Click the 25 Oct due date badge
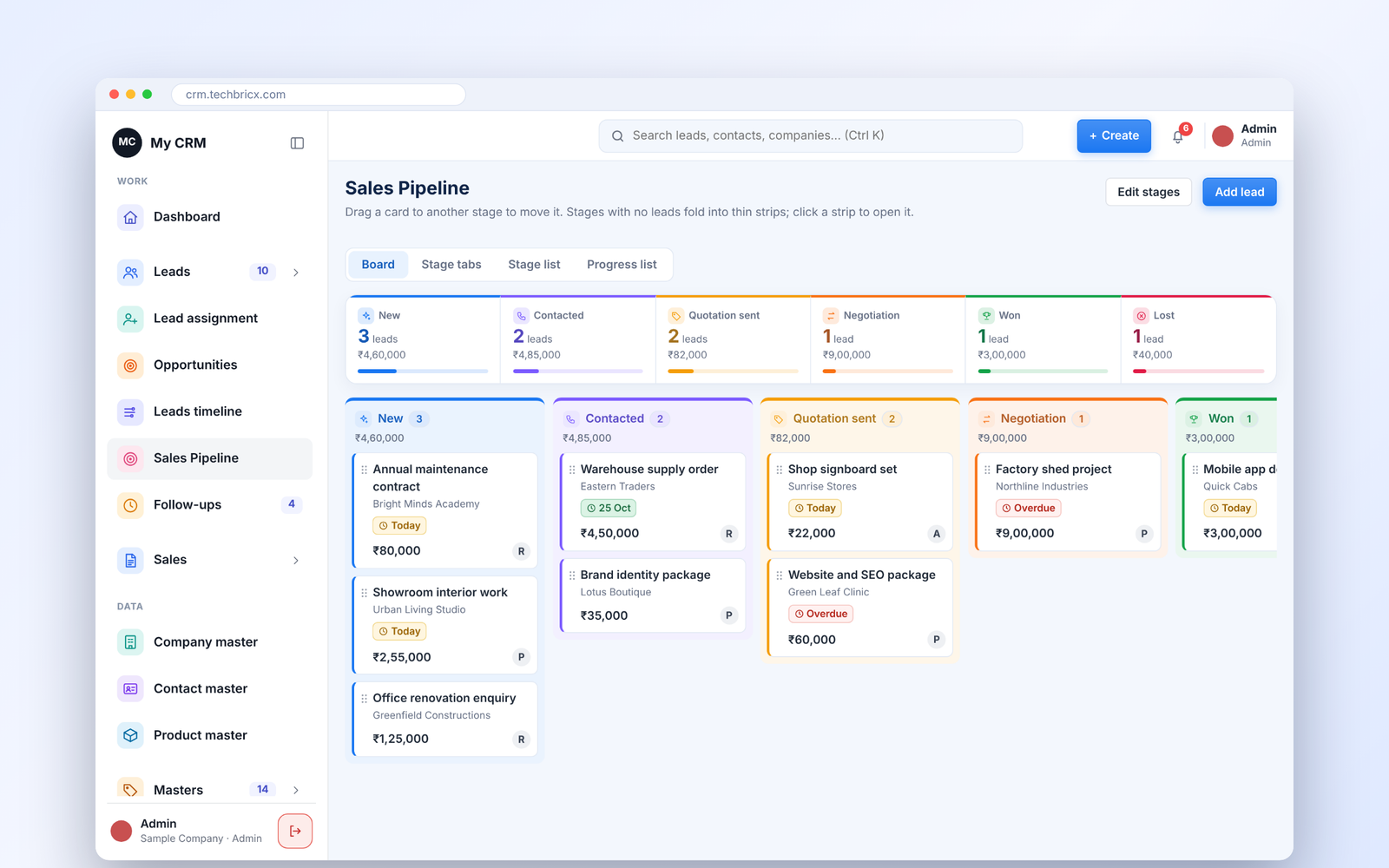The height and width of the screenshot is (868, 1389). click(x=609, y=509)
